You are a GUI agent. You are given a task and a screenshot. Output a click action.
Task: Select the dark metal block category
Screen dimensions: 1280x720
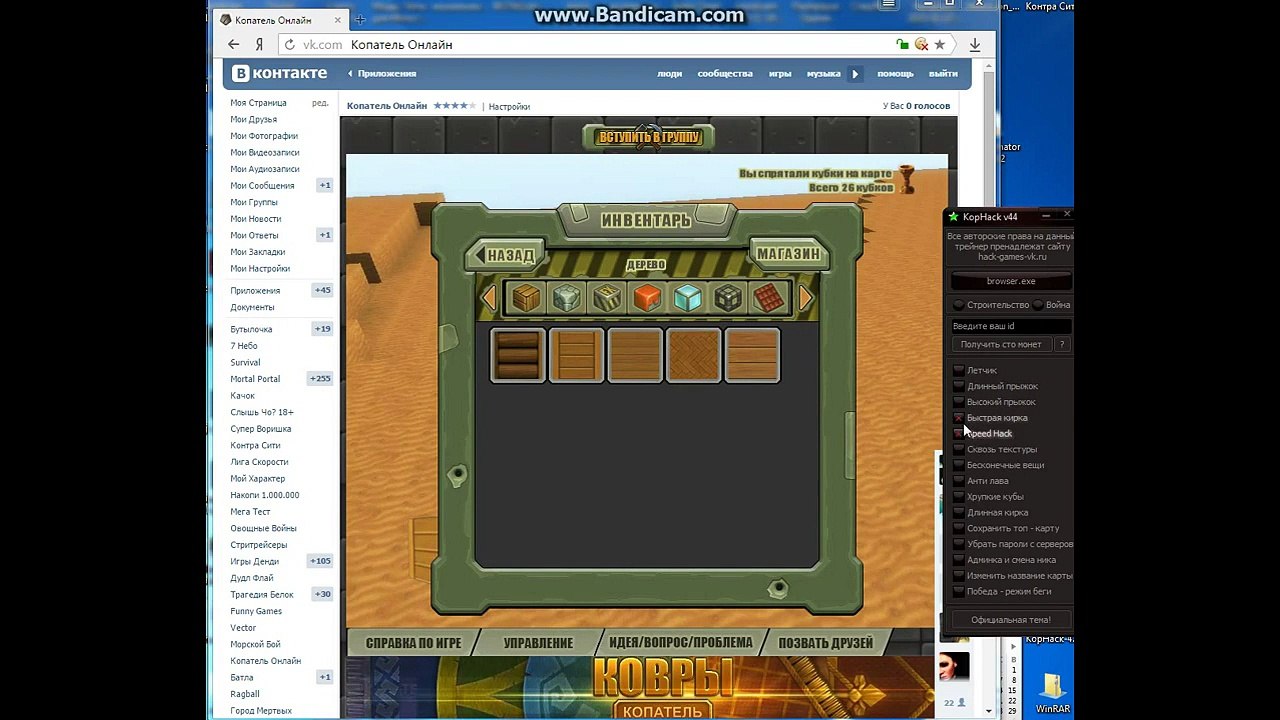tap(728, 297)
